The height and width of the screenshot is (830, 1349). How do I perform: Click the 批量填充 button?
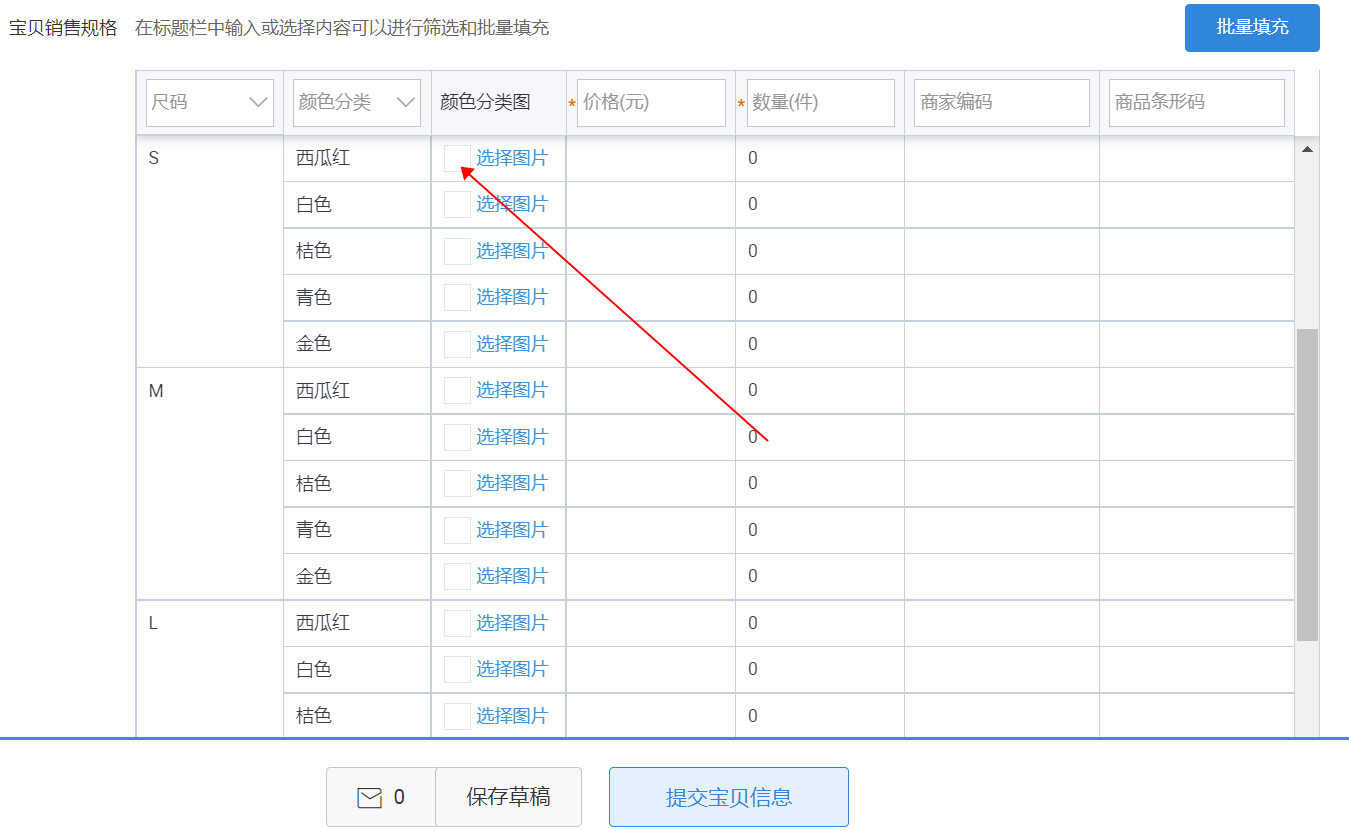tap(1252, 28)
